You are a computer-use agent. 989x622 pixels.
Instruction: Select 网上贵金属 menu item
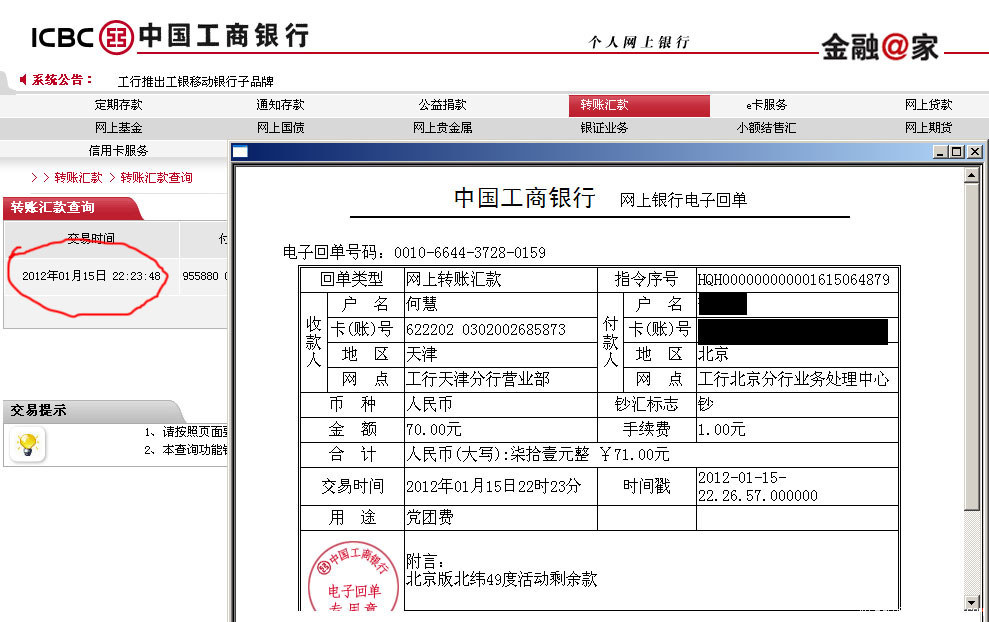click(442, 127)
